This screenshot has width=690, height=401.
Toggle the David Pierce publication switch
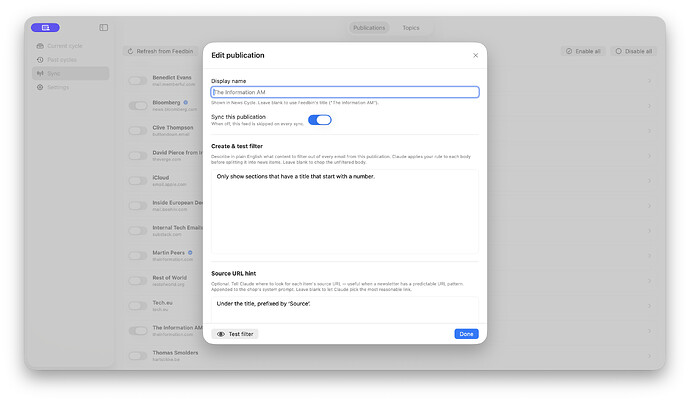138,156
